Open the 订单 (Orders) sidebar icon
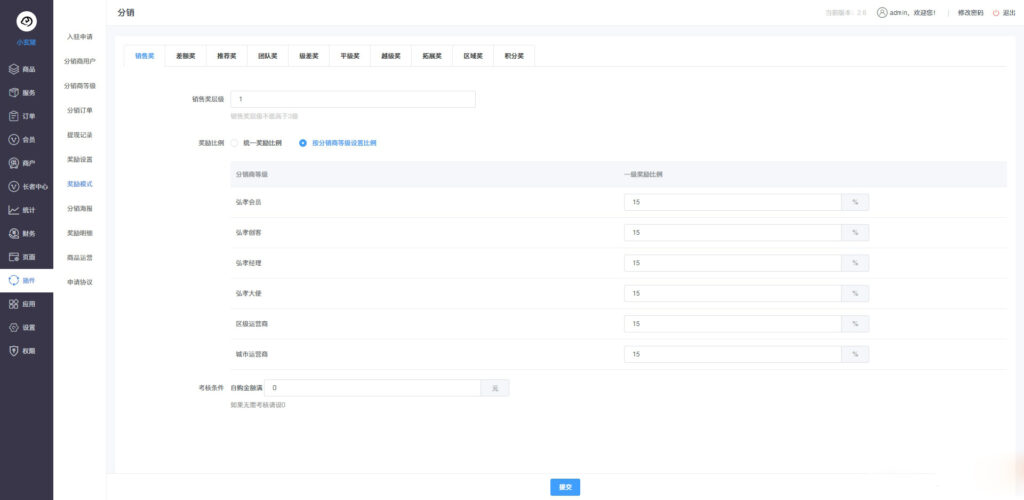Viewport: 1024px width, 500px height. pyautogui.click(x=14, y=116)
